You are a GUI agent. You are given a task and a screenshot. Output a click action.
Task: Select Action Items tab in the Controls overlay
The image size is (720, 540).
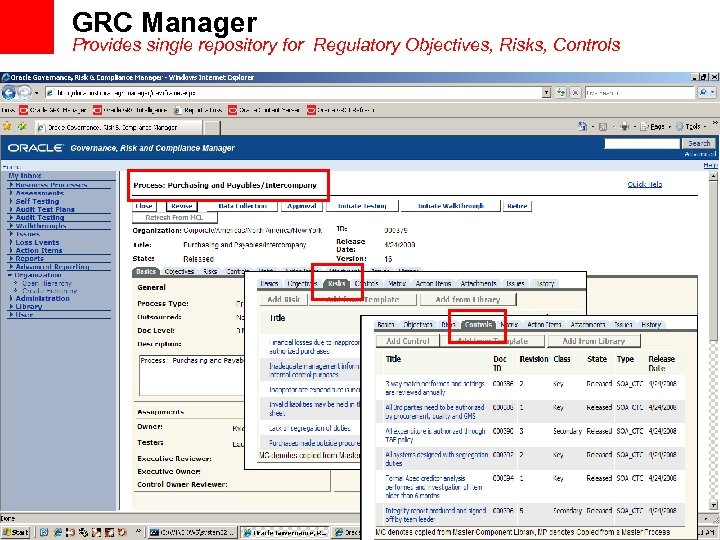pyautogui.click(x=544, y=325)
